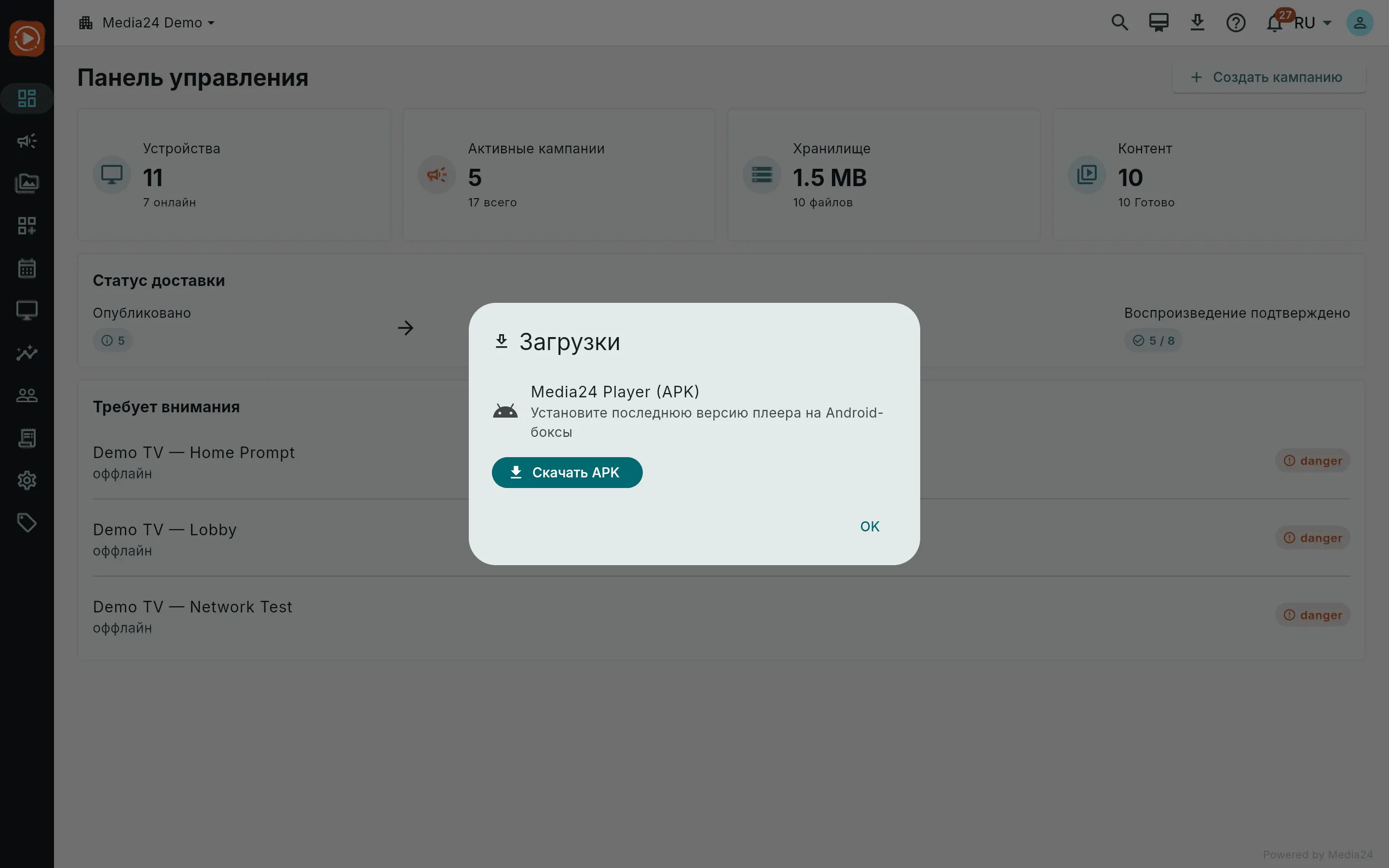Open the RU language dropdown

1313,23
